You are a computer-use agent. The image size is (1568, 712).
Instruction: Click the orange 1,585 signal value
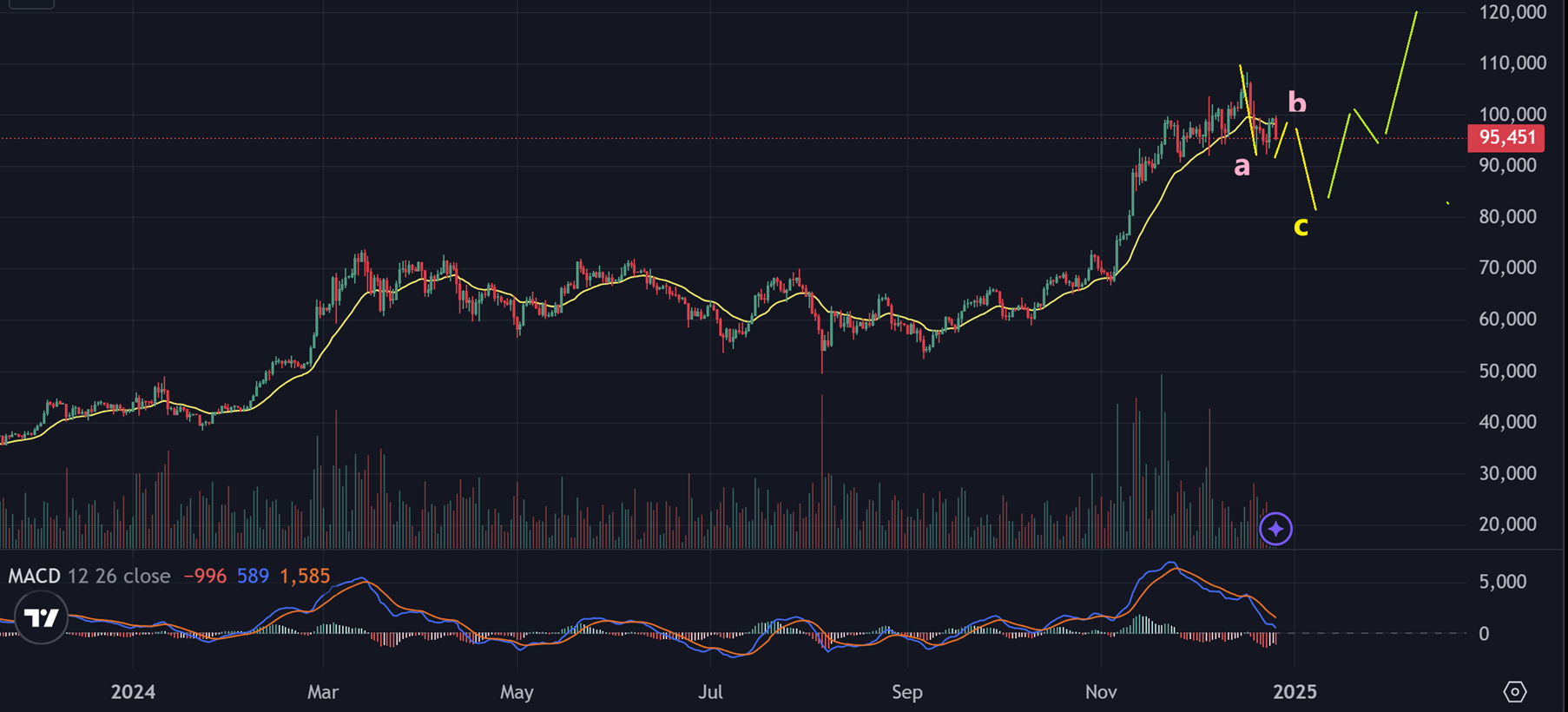click(x=305, y=577)
